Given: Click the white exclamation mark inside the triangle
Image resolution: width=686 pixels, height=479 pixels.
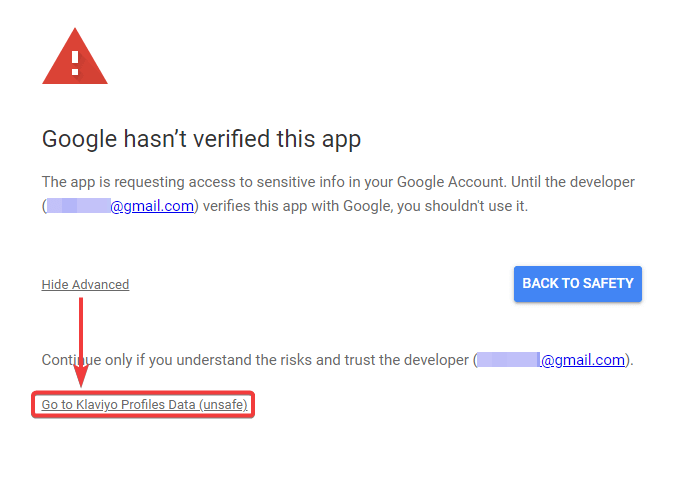Looking at the screenshot, I should (x=75, y=63).
